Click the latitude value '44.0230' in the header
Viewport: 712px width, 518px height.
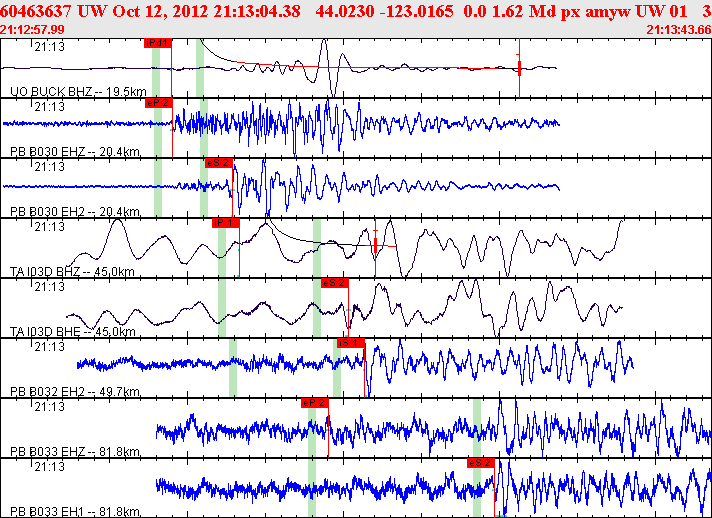pyautogui.click(x=343, y=11)
